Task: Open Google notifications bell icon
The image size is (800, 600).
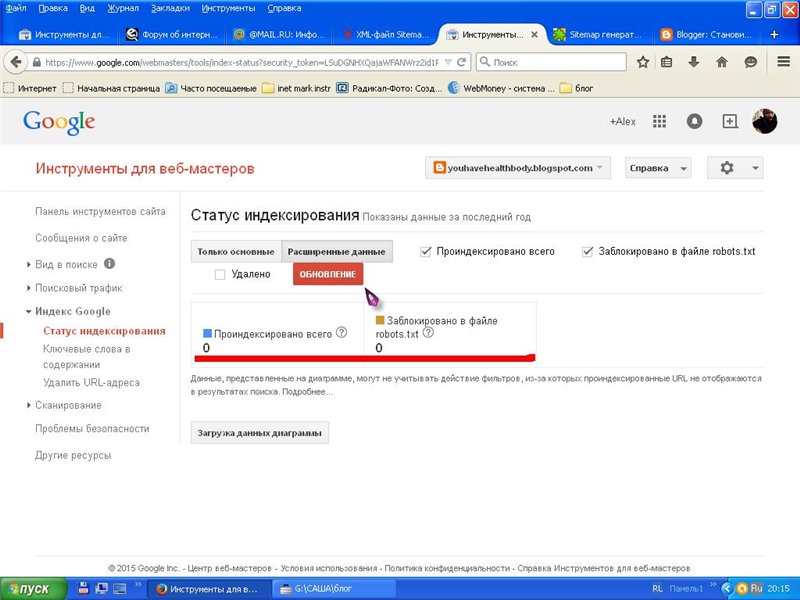Action: 694,121
